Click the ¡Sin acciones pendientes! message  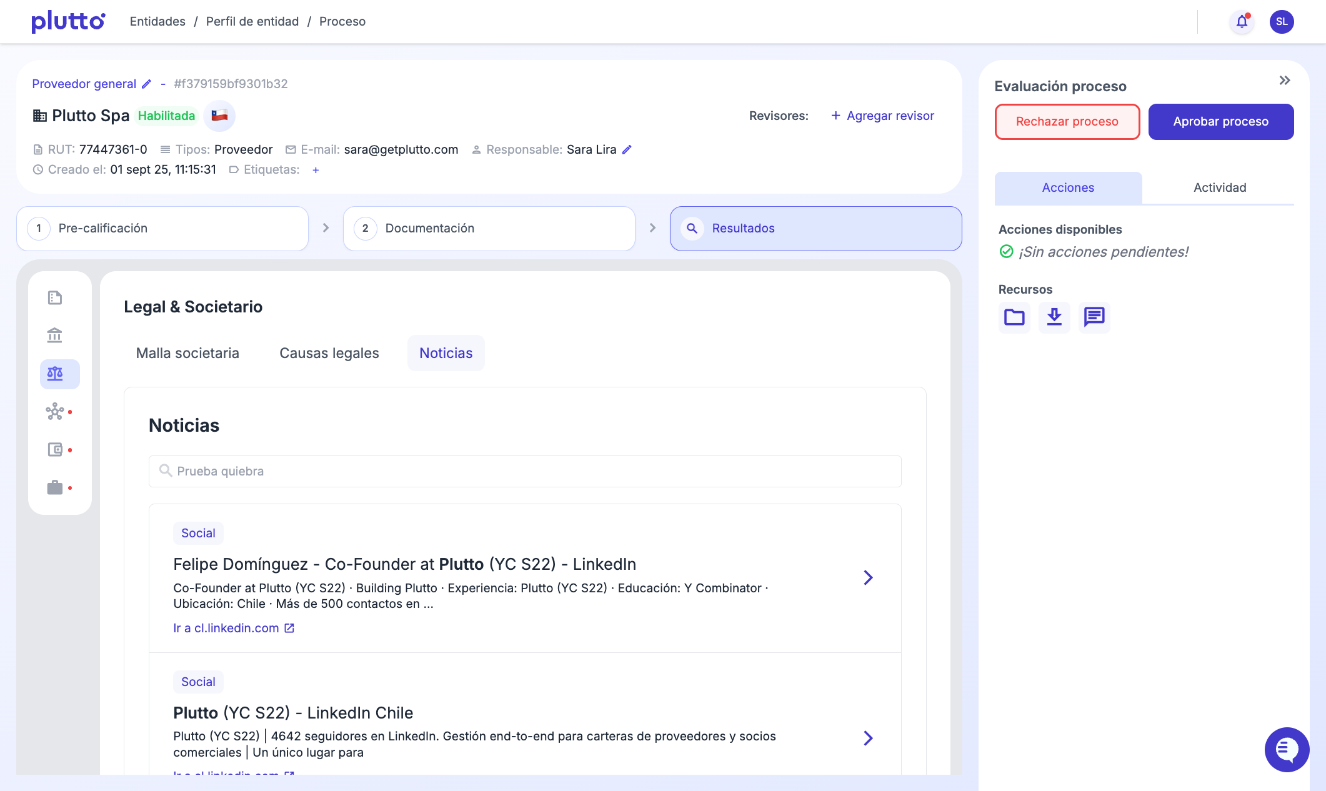(x=1104, y=252)
